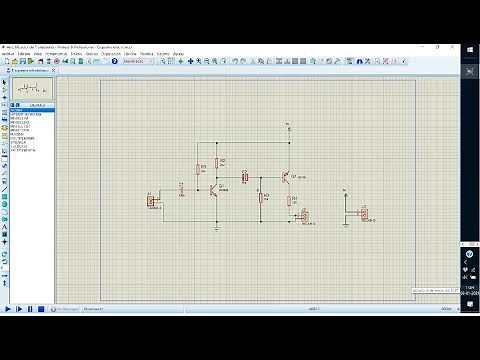480x360 pixels.
Task: Select the Selection Mode arrow tool
Action: pos(4,82)
